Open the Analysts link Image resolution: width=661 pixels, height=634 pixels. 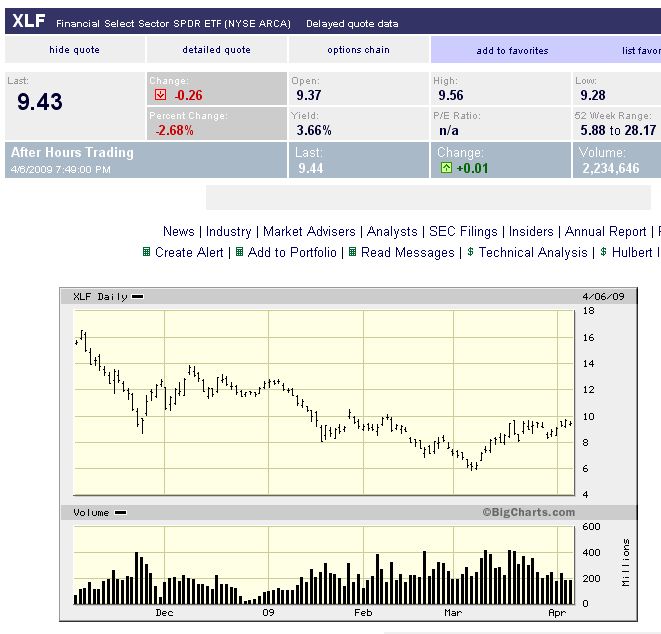coord(392,231)
